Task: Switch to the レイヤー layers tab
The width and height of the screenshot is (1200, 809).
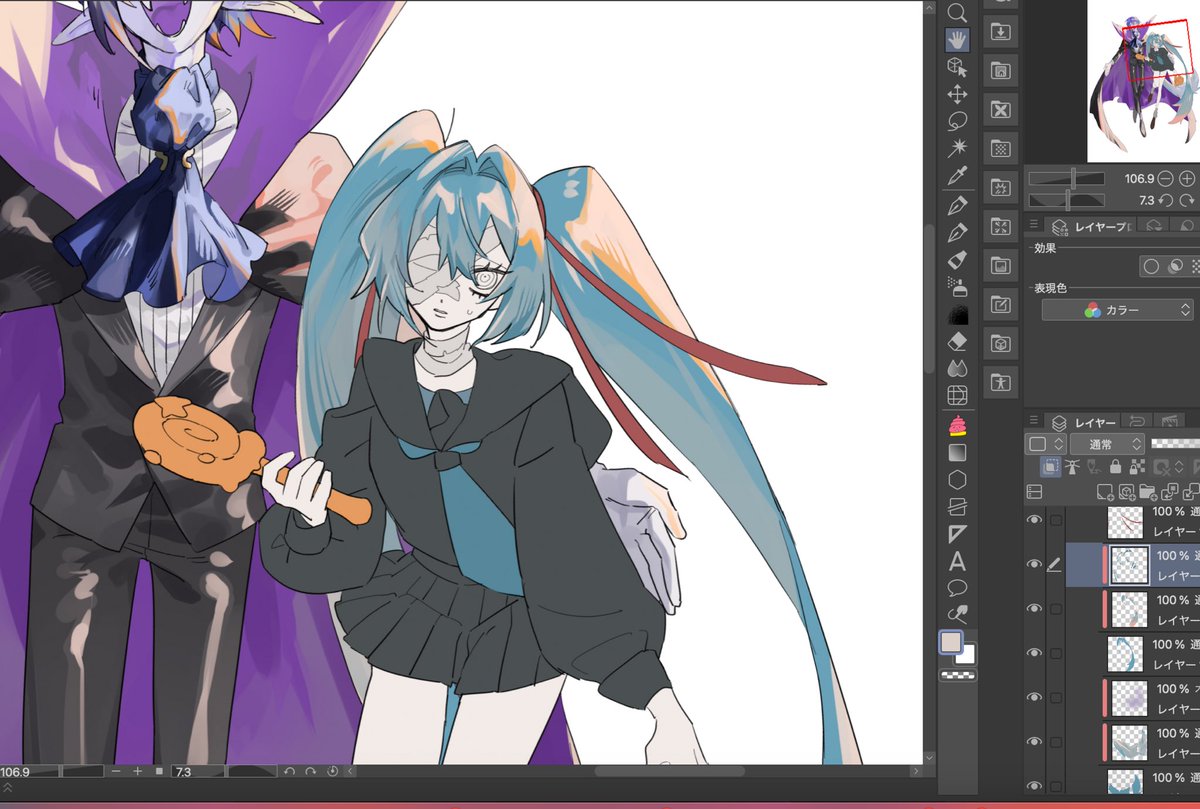Action: click(x=1083, y=422)
